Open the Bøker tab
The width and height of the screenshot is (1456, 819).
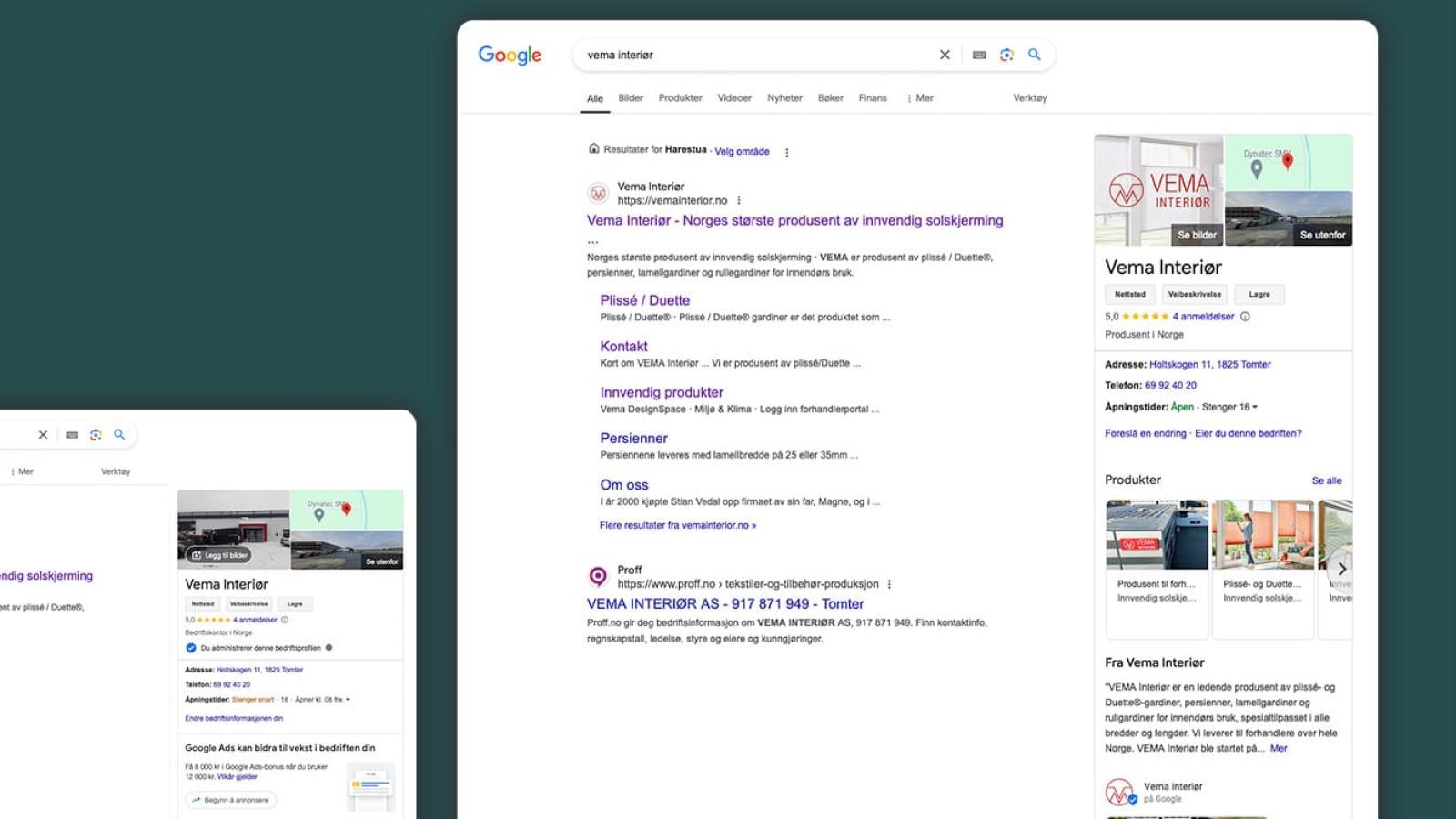(x=831, y=98)
